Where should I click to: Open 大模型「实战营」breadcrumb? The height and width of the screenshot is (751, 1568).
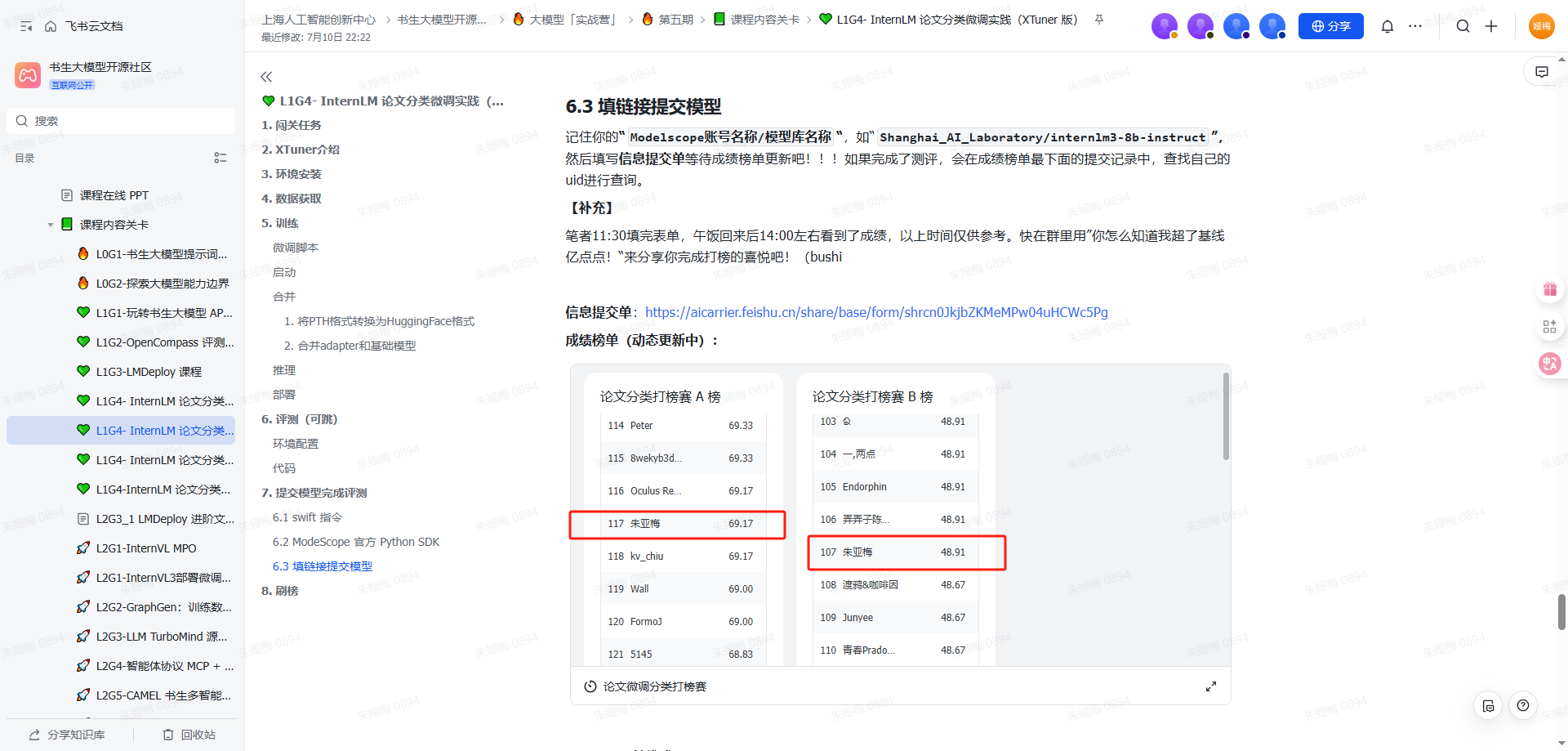pos(565,20)
